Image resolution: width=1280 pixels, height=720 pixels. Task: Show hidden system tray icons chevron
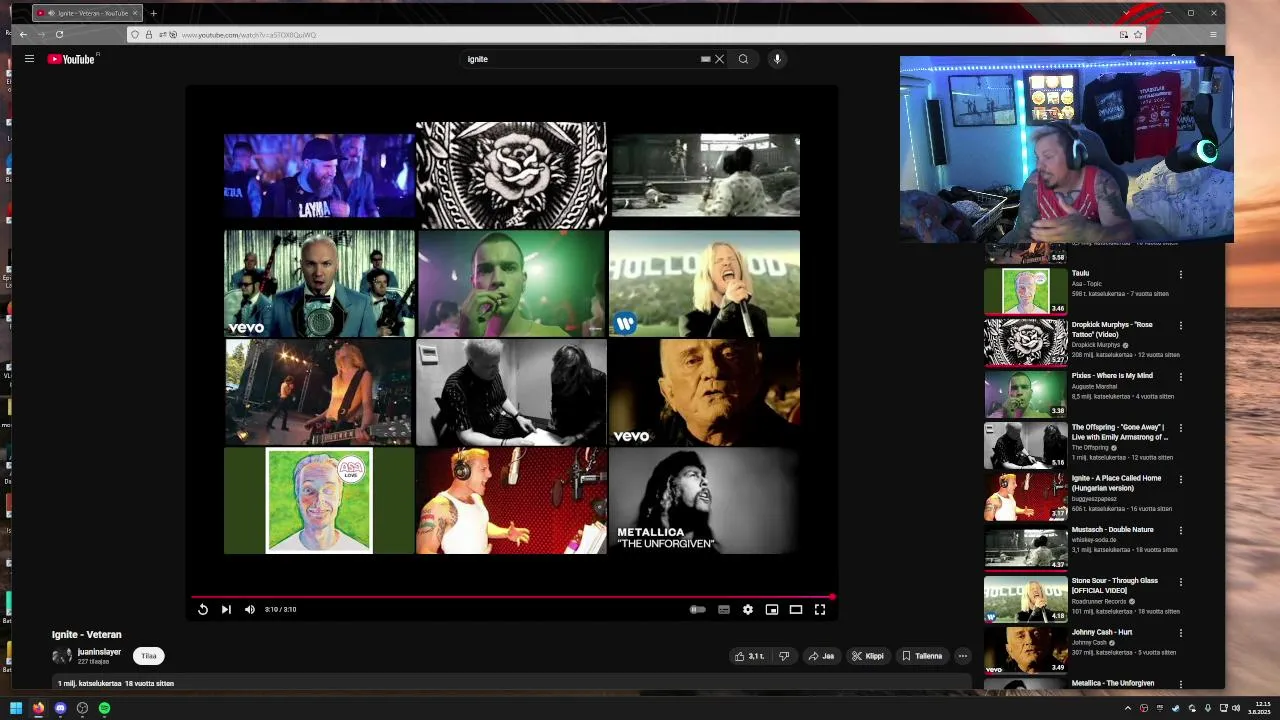[x=1128, y=708]
